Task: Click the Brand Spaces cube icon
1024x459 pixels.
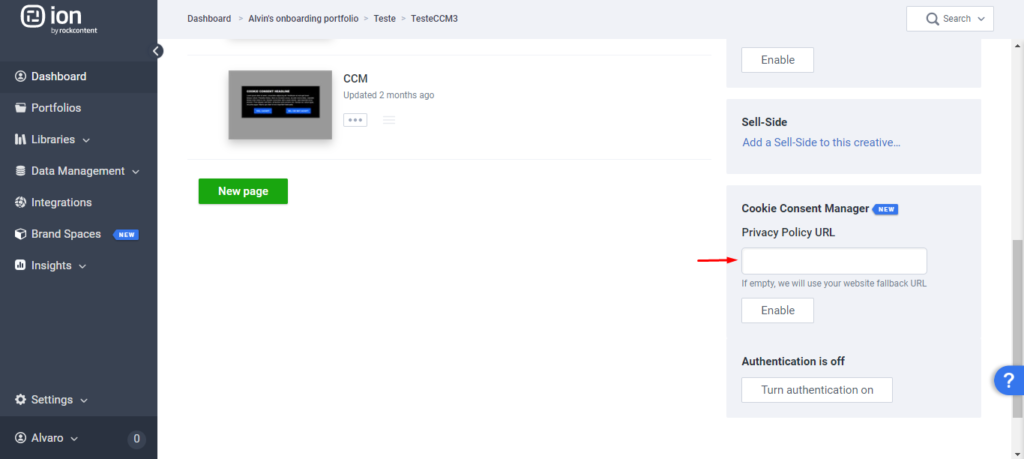Action: [22, 234]
